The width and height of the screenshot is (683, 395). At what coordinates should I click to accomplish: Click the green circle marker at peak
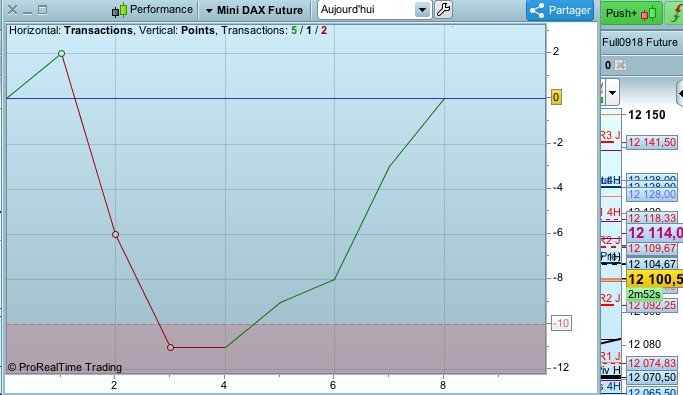point(61,54)
